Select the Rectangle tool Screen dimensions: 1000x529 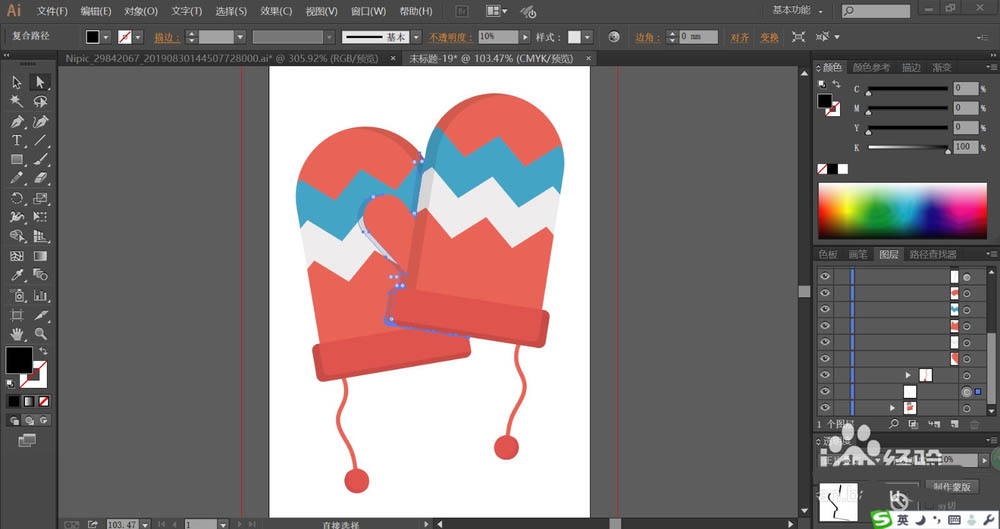pyautogui.click(x=17, y=160)
